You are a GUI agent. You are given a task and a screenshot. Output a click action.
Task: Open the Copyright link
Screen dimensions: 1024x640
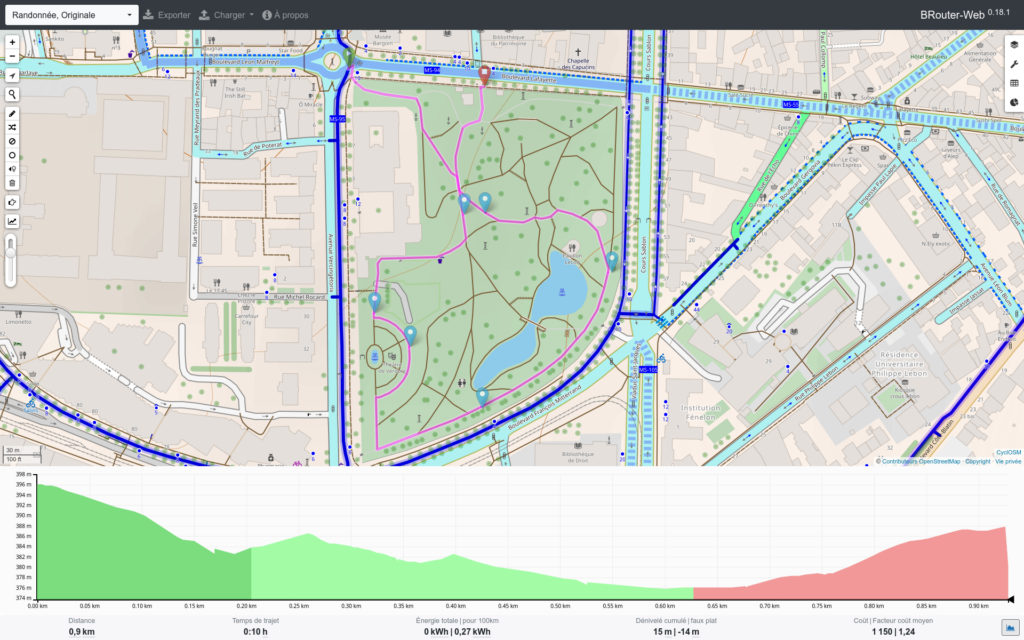click(x=978, y=462)
